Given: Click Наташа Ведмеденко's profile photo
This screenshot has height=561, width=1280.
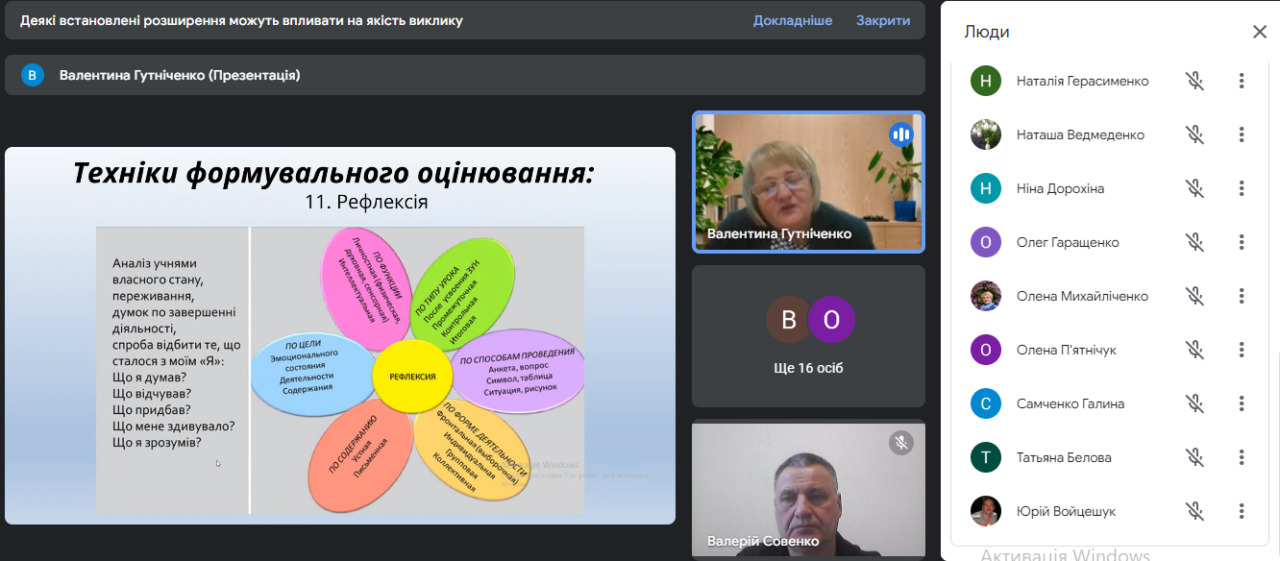Looking at the screenshot, I should [x=986, y=135].
